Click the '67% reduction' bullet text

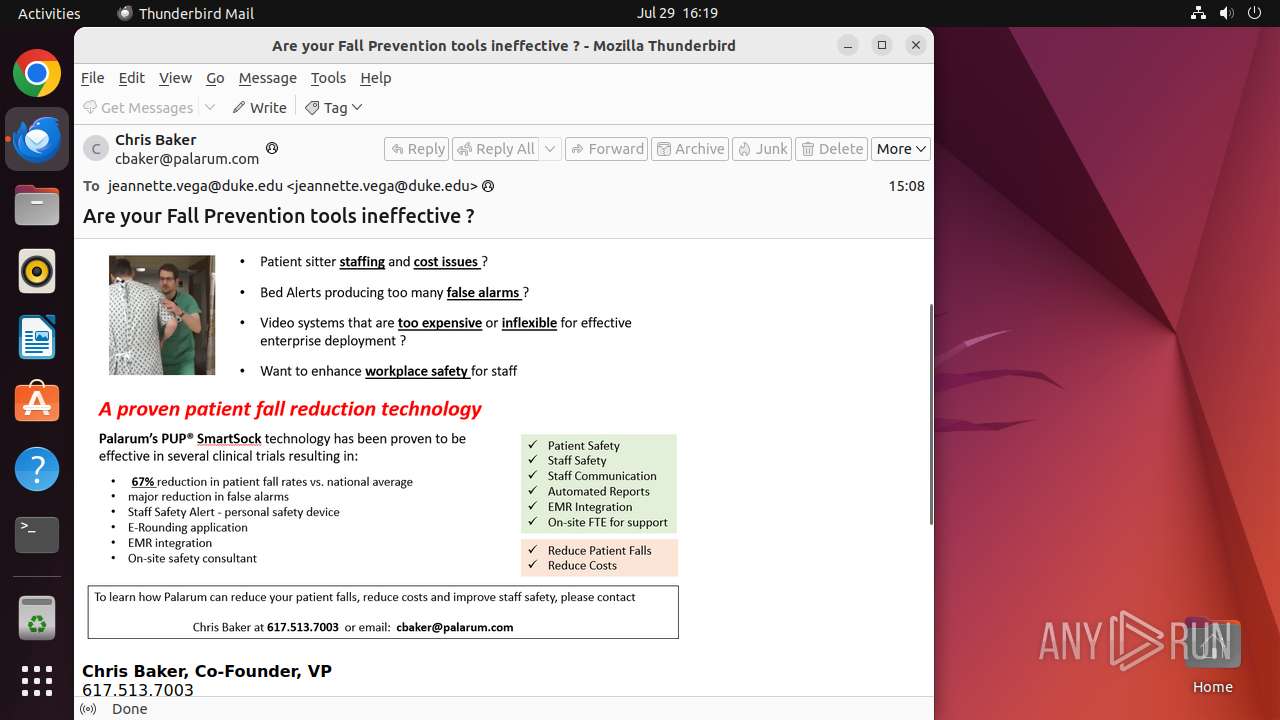tap(272, 482)
